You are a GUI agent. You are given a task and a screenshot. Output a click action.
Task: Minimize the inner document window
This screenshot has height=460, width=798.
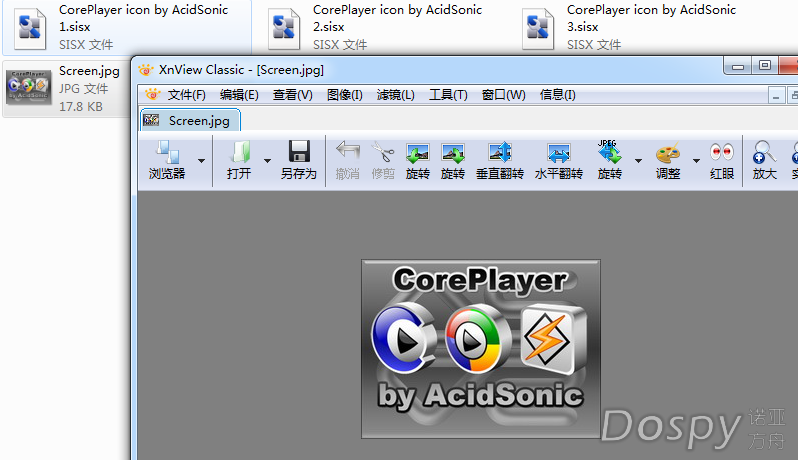point(776,96)
